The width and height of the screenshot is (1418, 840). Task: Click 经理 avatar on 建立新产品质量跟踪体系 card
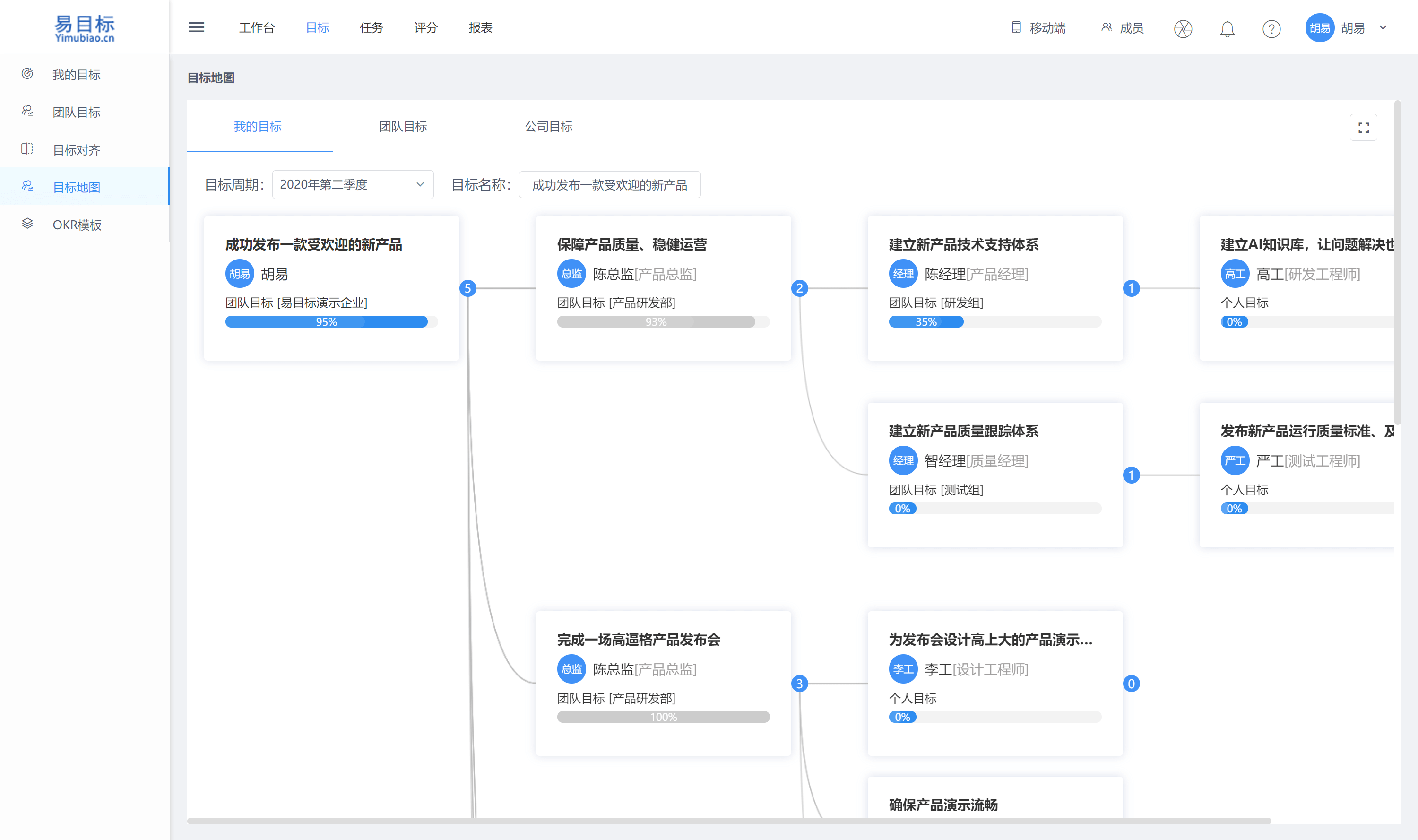coord(903,461)
